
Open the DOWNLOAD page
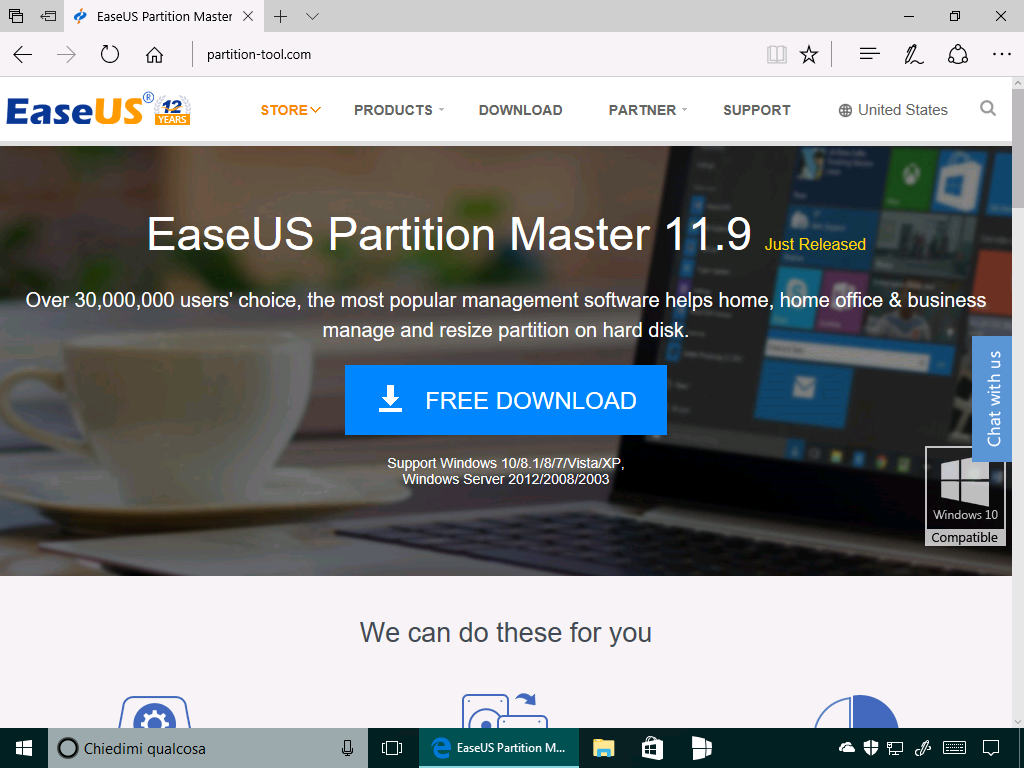click(x=520, y=110)
